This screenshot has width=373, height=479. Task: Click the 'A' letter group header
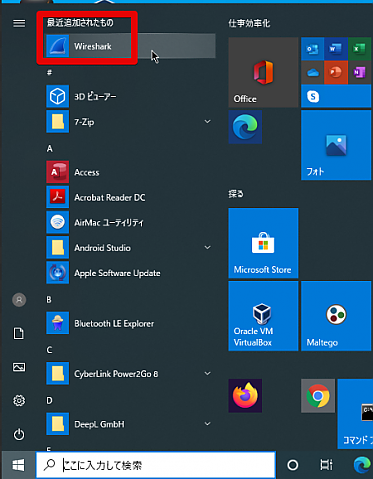tap(49, 148)
